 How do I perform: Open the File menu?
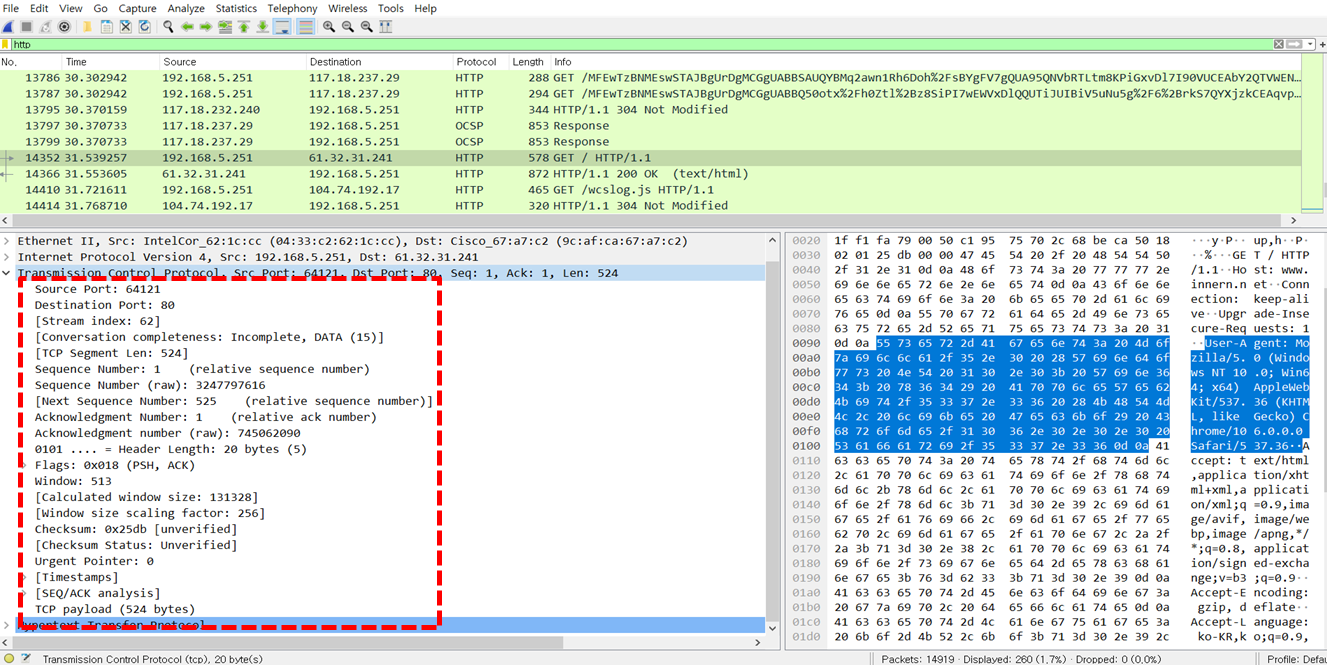[11, 8]
